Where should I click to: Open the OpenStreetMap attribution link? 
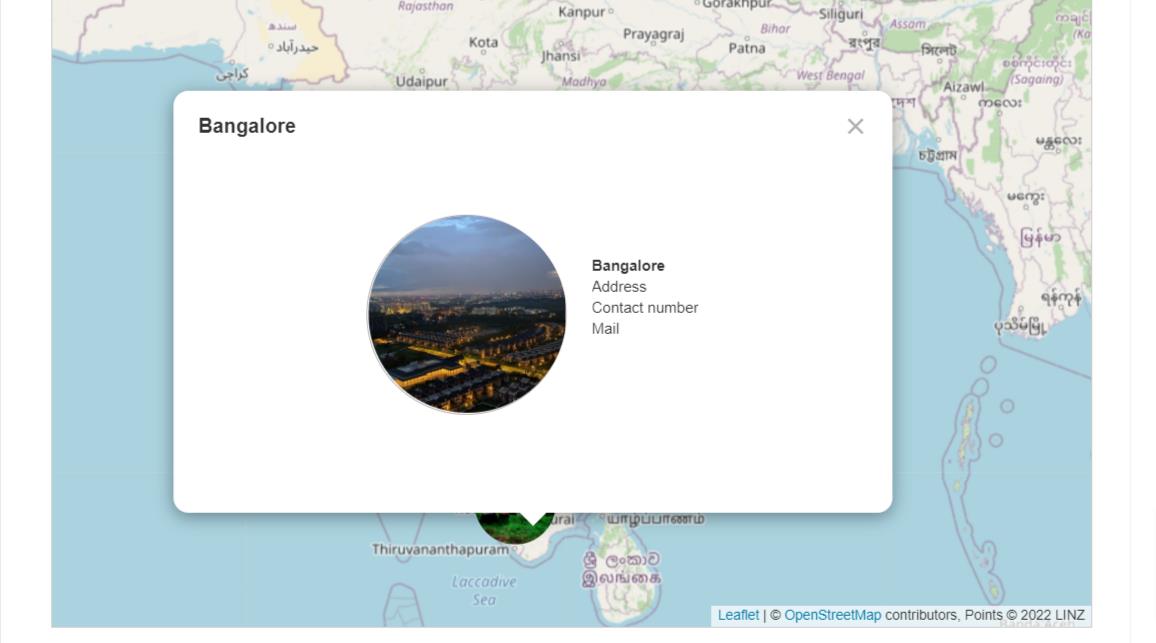832,615
